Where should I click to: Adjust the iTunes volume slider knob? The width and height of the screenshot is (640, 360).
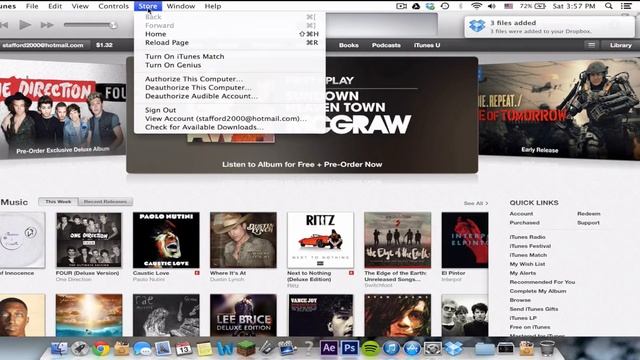tap(113, 25)
